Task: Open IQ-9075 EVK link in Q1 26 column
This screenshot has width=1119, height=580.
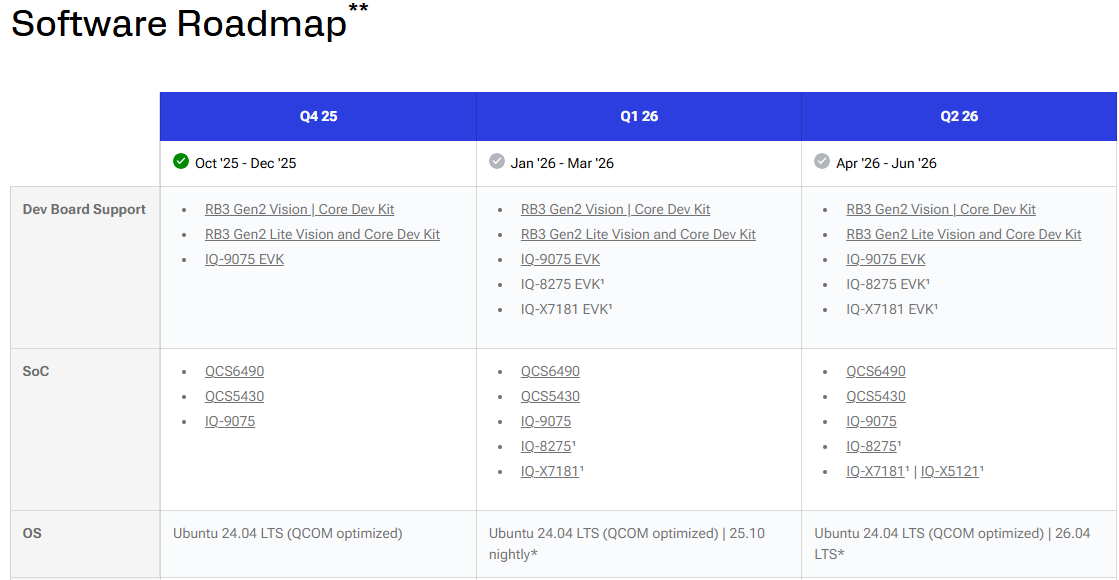Action: pos(560,259)
